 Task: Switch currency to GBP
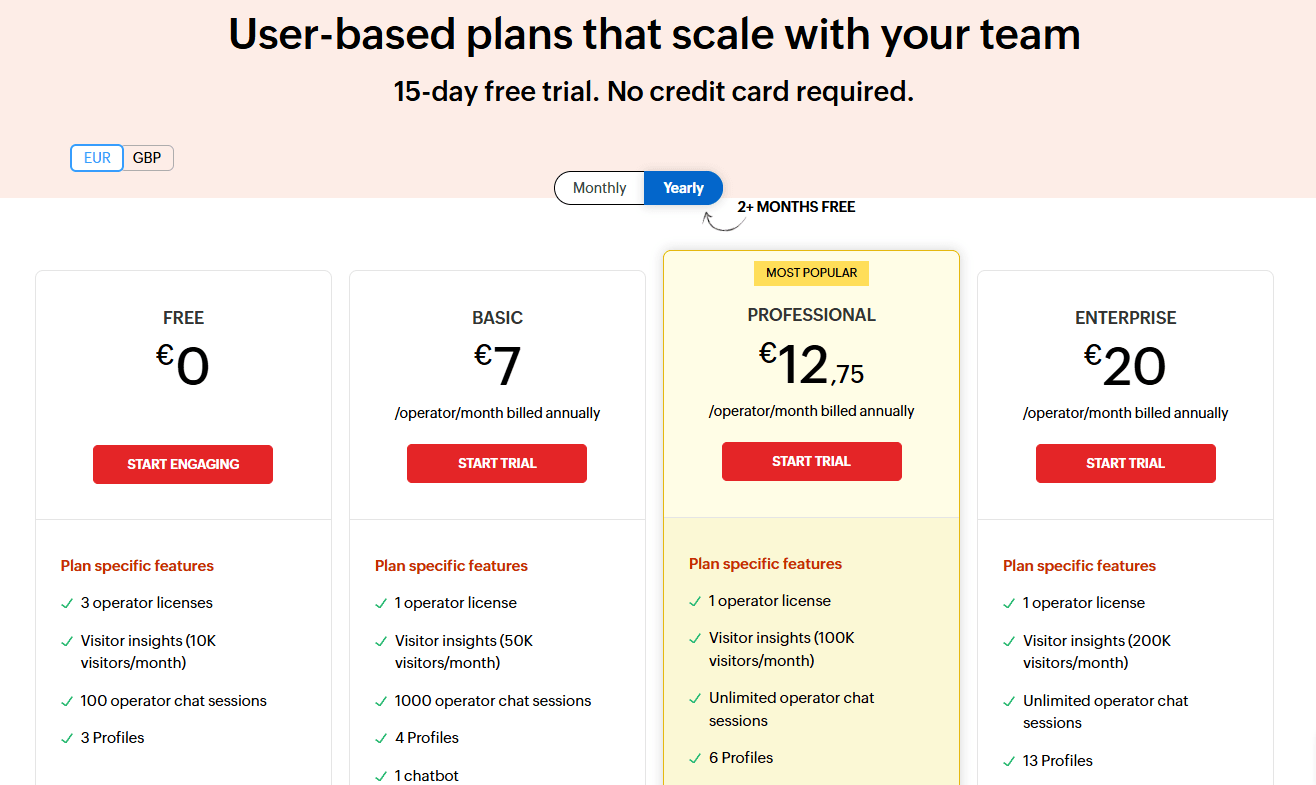[147, 157]
